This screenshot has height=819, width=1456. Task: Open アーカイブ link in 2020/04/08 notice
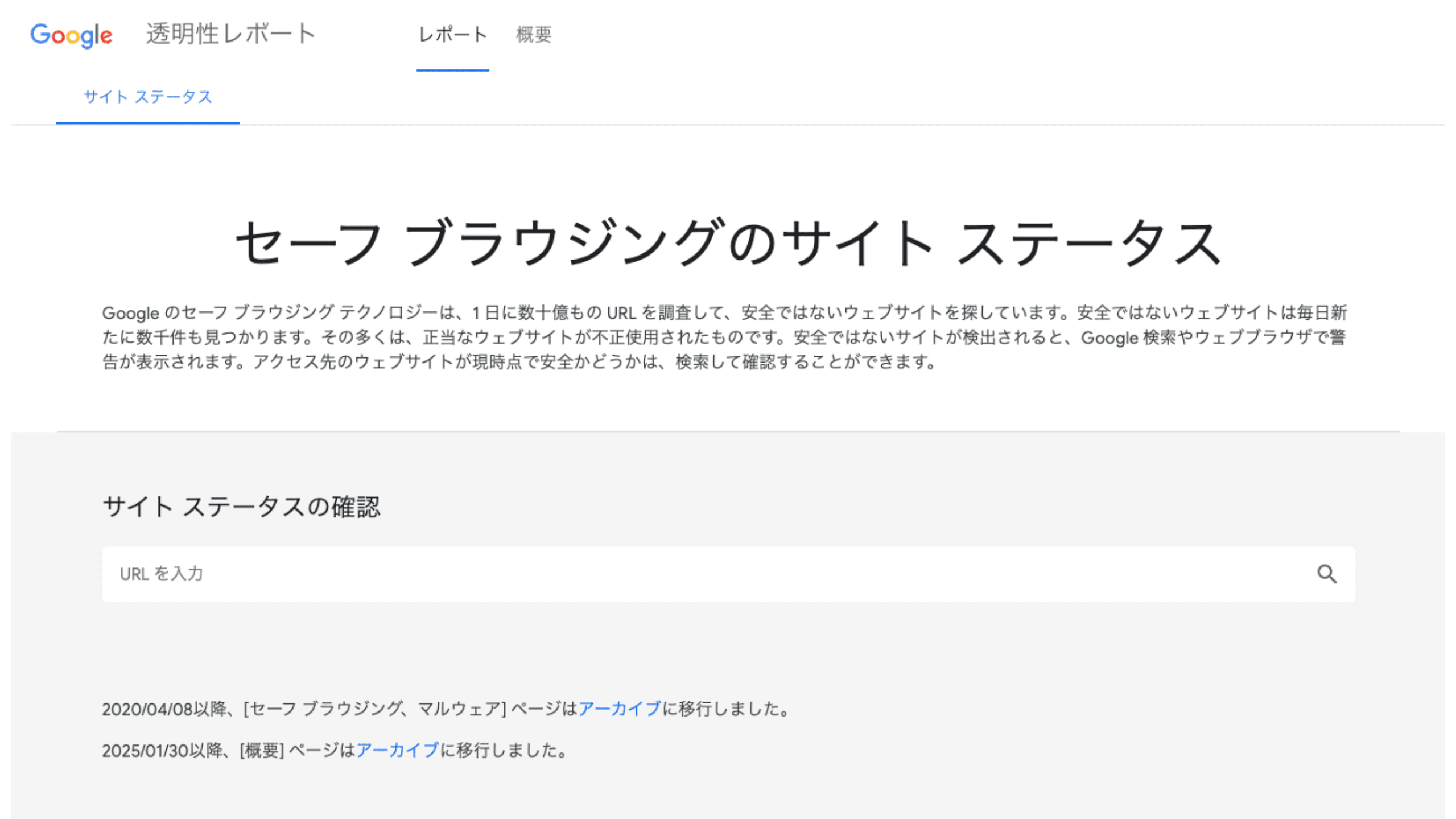tap(620, 709)
